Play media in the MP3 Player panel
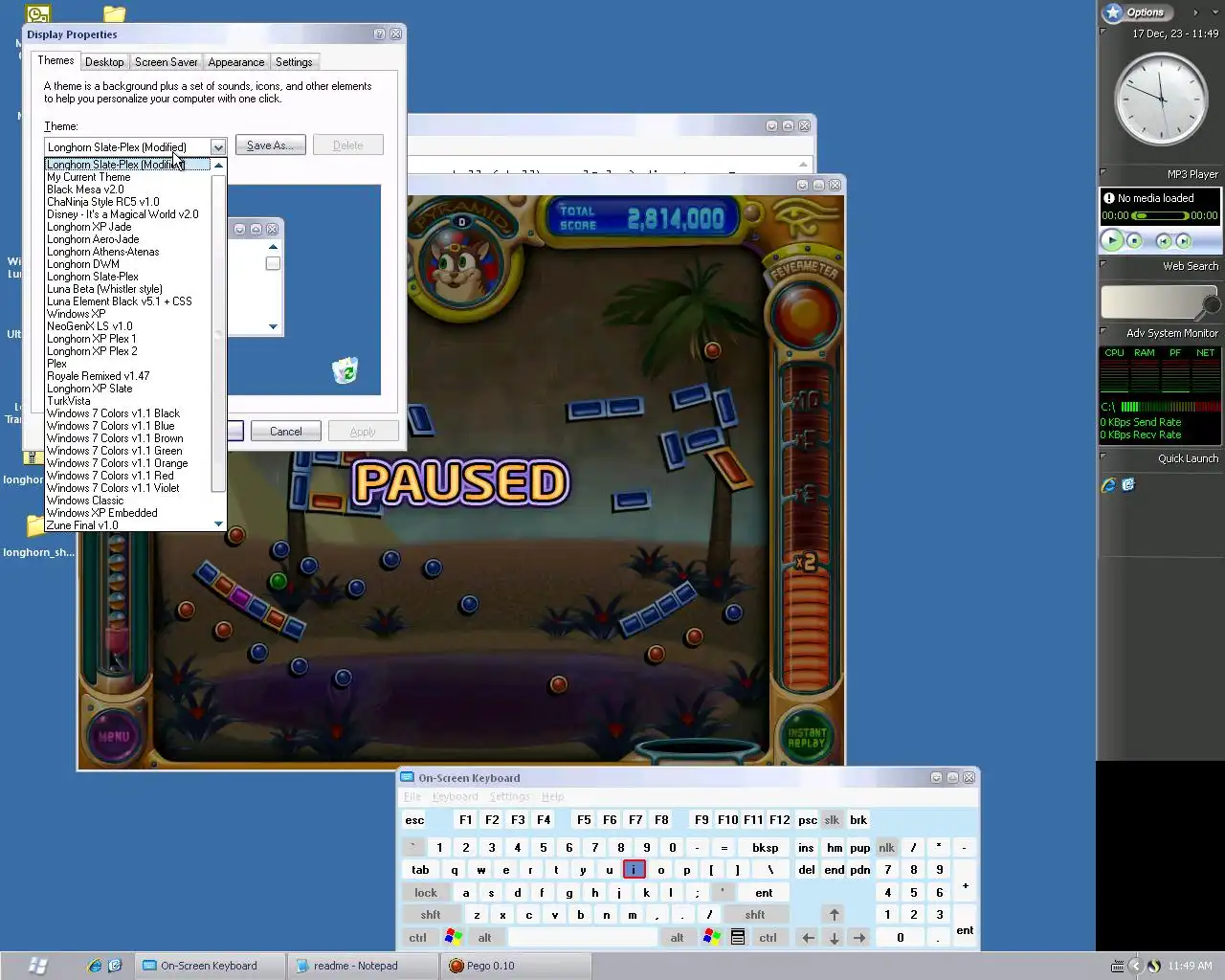 [1112, 241]
